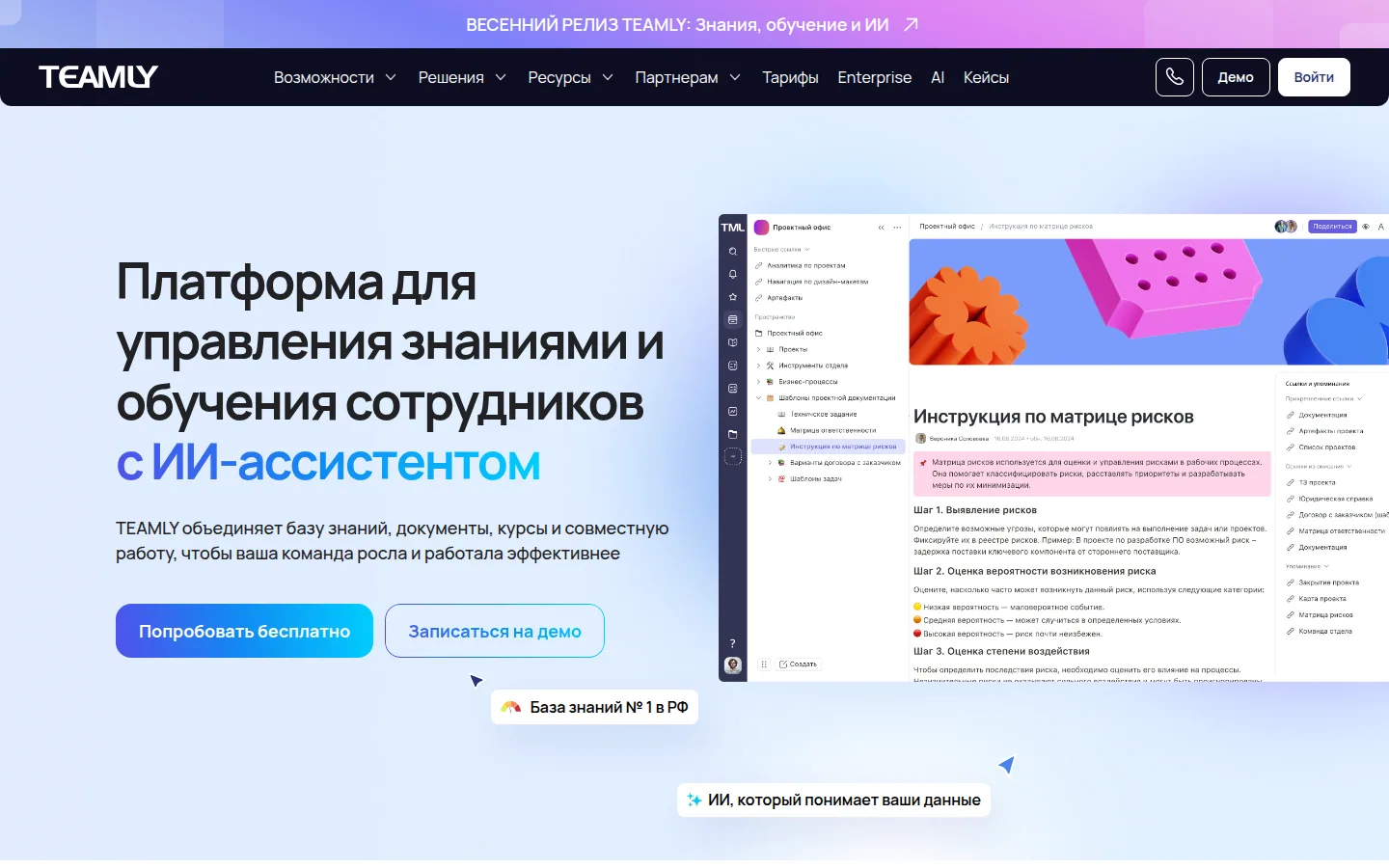
Task: Click the Создать button in the preview
Action: pyautogui.click(x=798, y=664)
